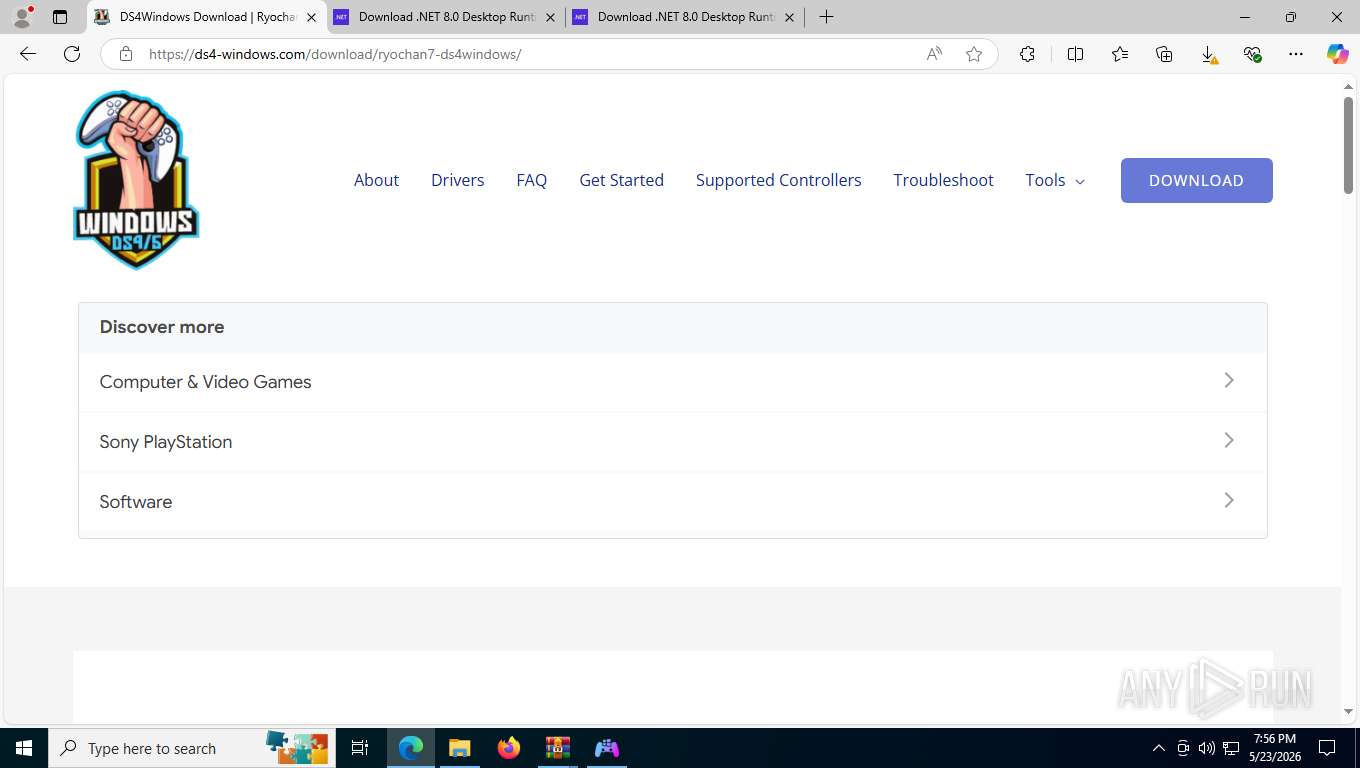Toggle Split screen icon
Viewport: 1360px width, 768px height.
click(x=1076, y=54)
